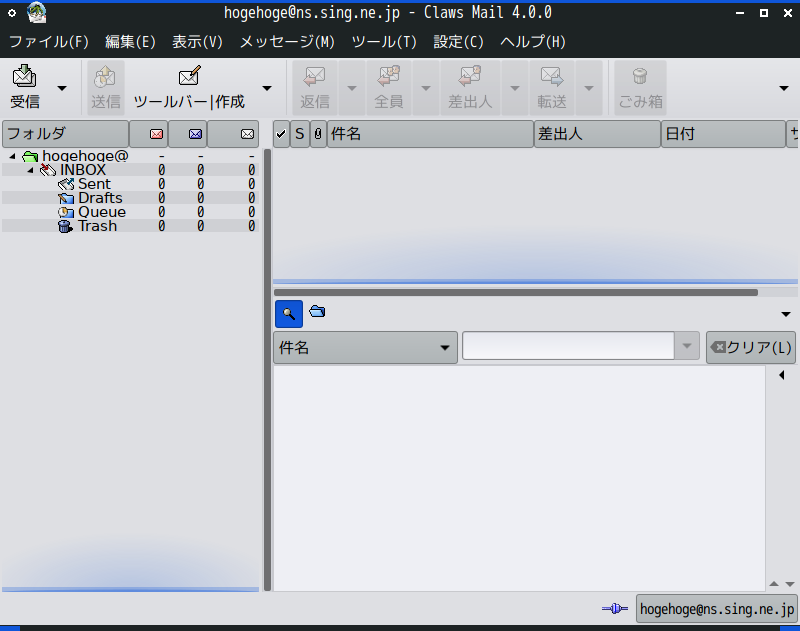The height and width of the screenshot is (631, 800).
Task: Click the new messages (red envelope) column header
Action: (149, 134)
